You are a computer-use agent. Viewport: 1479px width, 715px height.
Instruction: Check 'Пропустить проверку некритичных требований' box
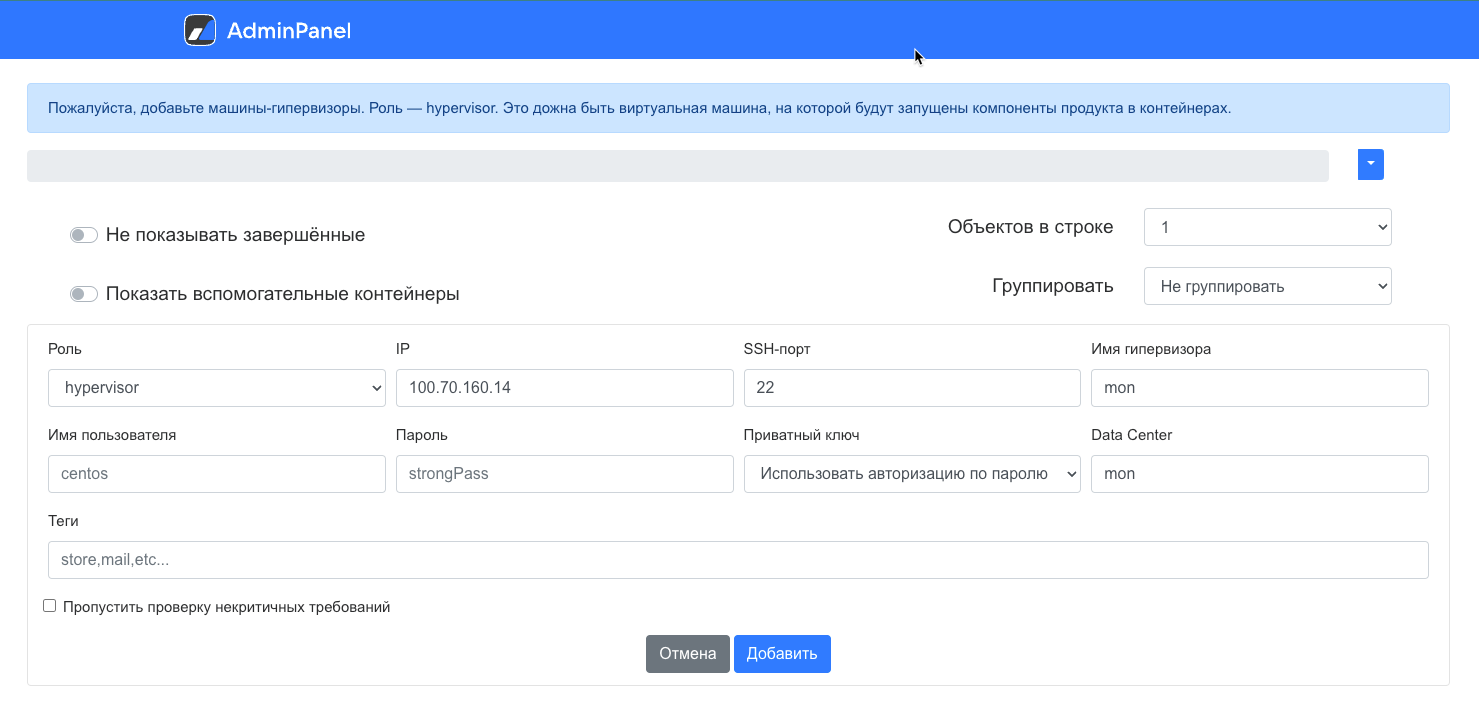pos(50,606)
